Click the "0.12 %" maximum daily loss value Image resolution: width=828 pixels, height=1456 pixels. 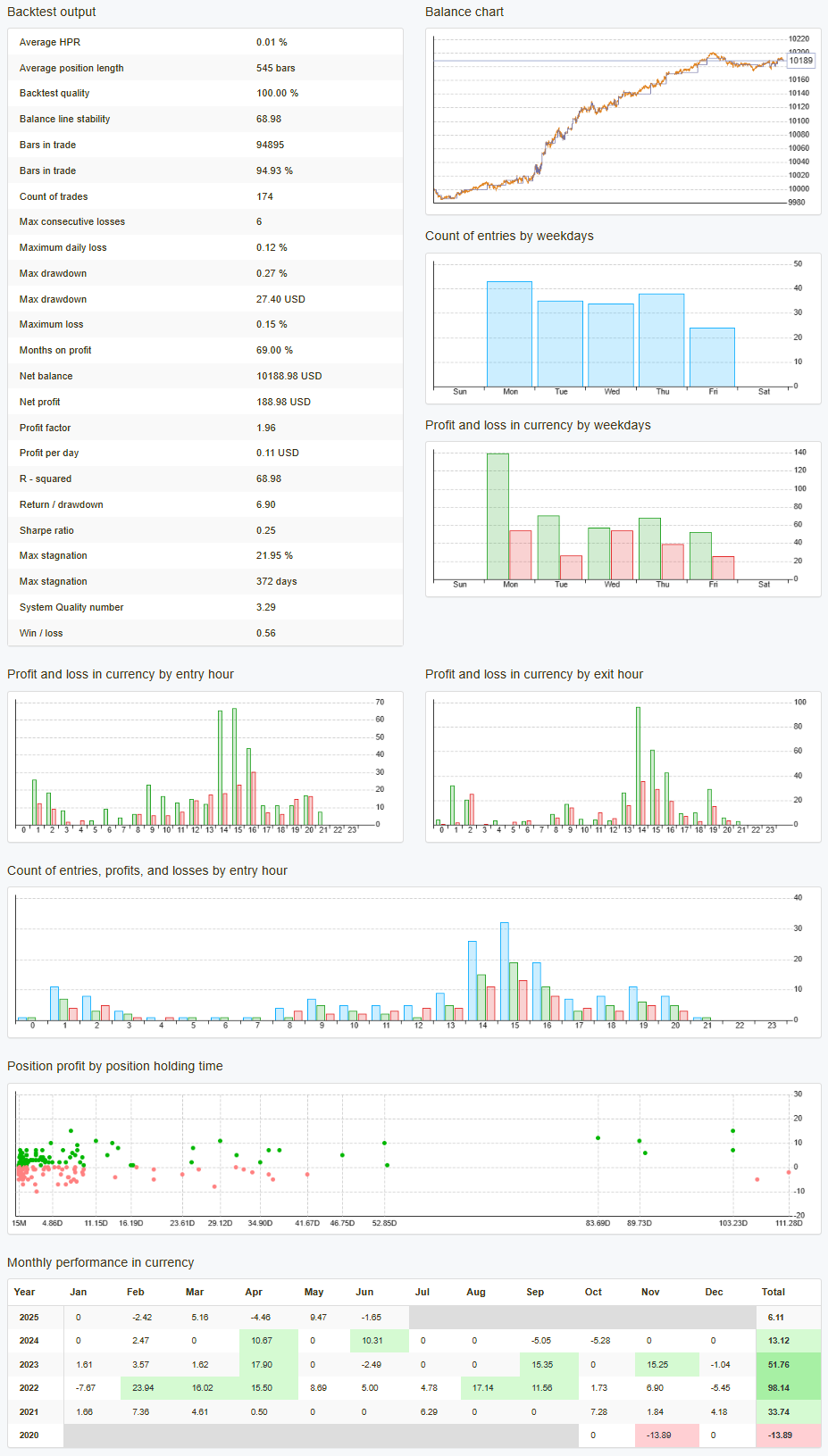(x=272, y=247)
